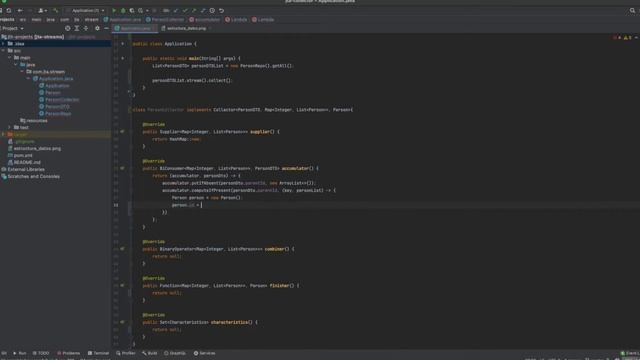Screen dimensions: 640x360
Task: Select External Libraries in project tree
Action: 23,169
